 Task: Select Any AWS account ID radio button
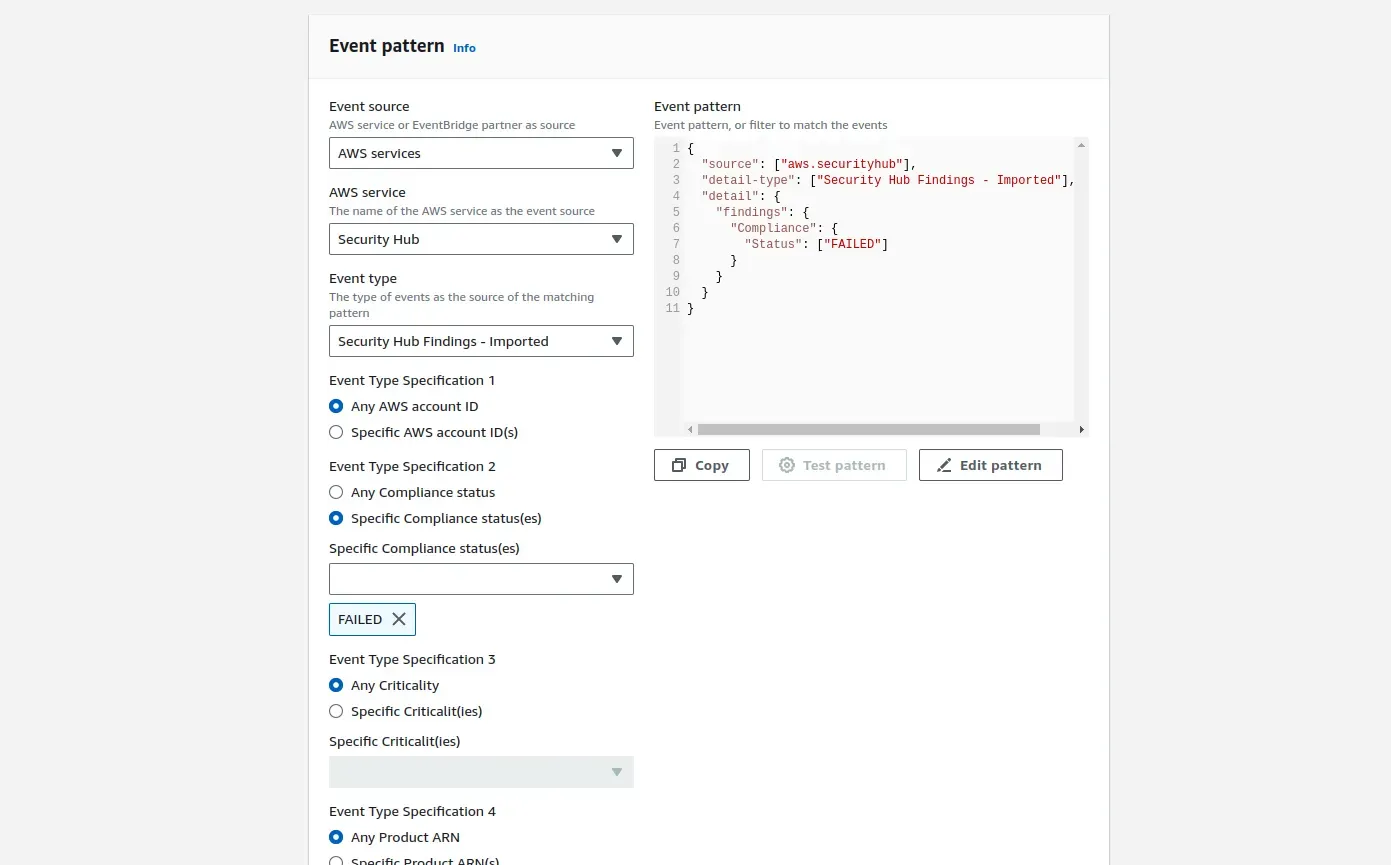click(x=336, y=406)
